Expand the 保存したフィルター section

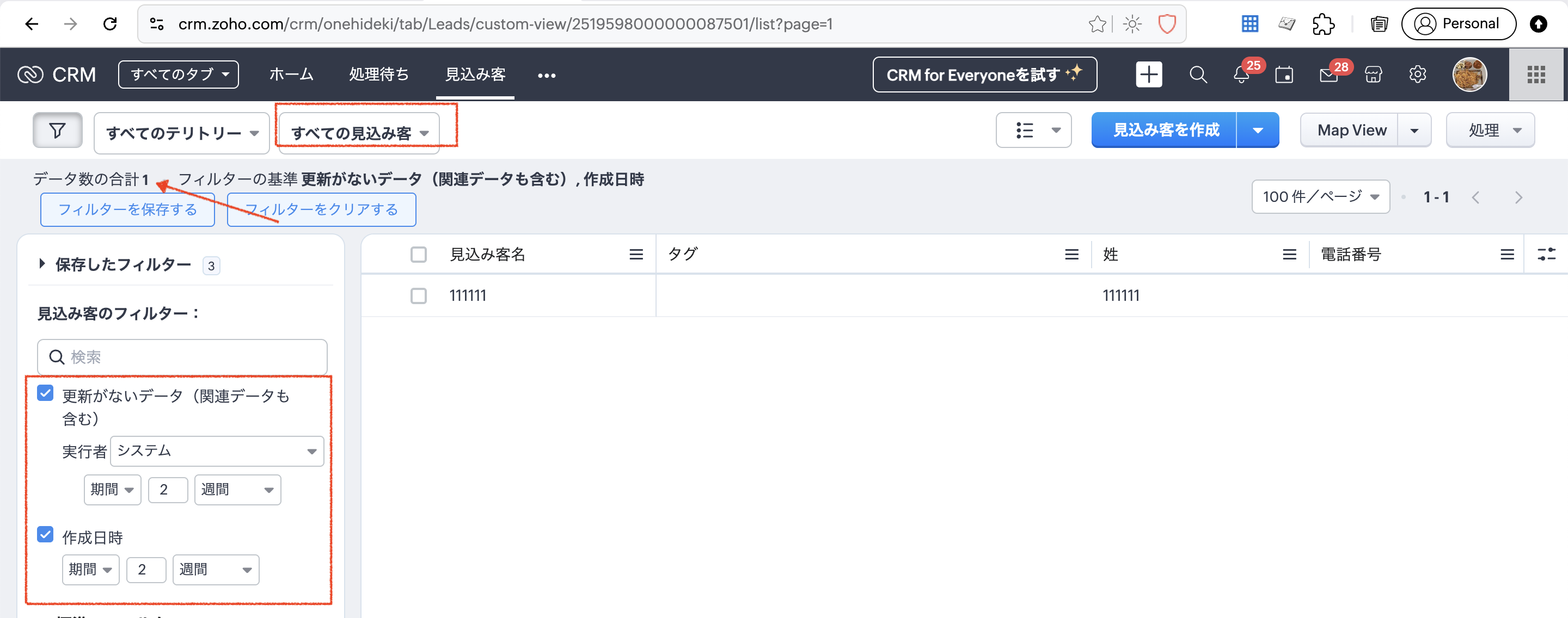click(x=122, y=264)
